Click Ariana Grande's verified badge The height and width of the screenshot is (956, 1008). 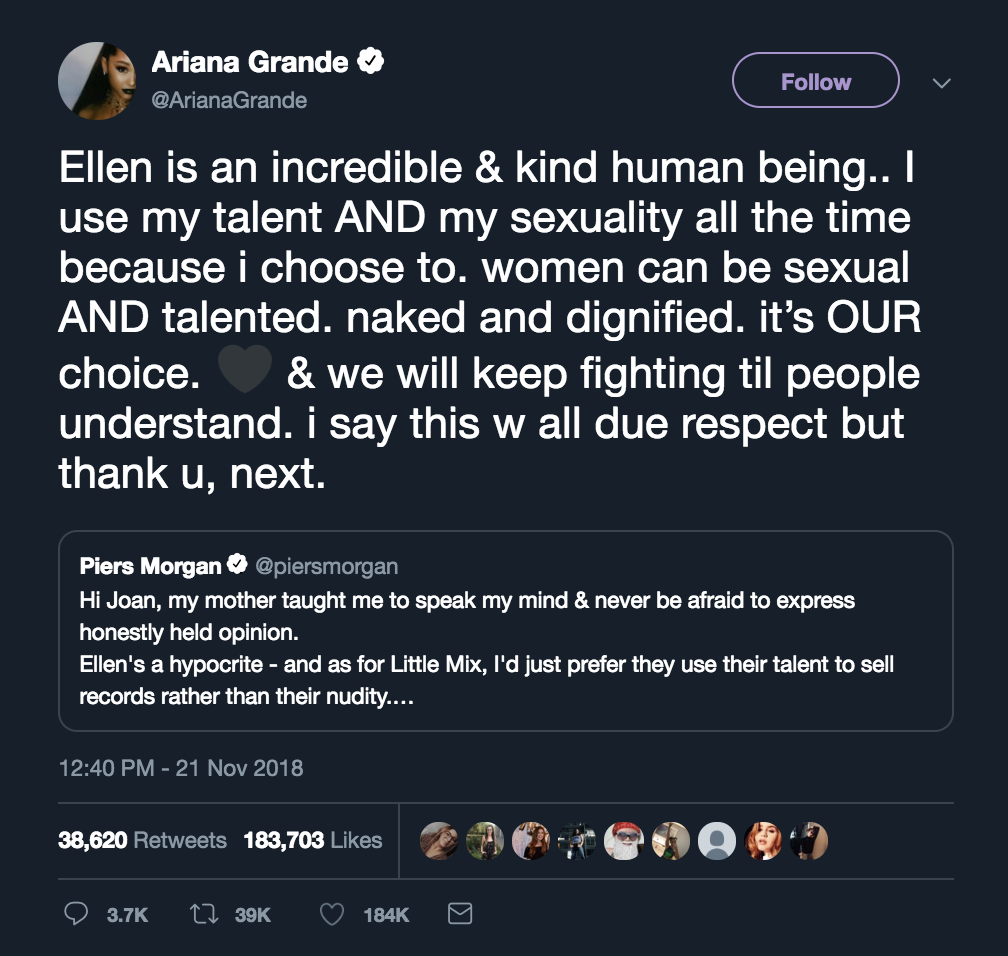pos(372,62)
